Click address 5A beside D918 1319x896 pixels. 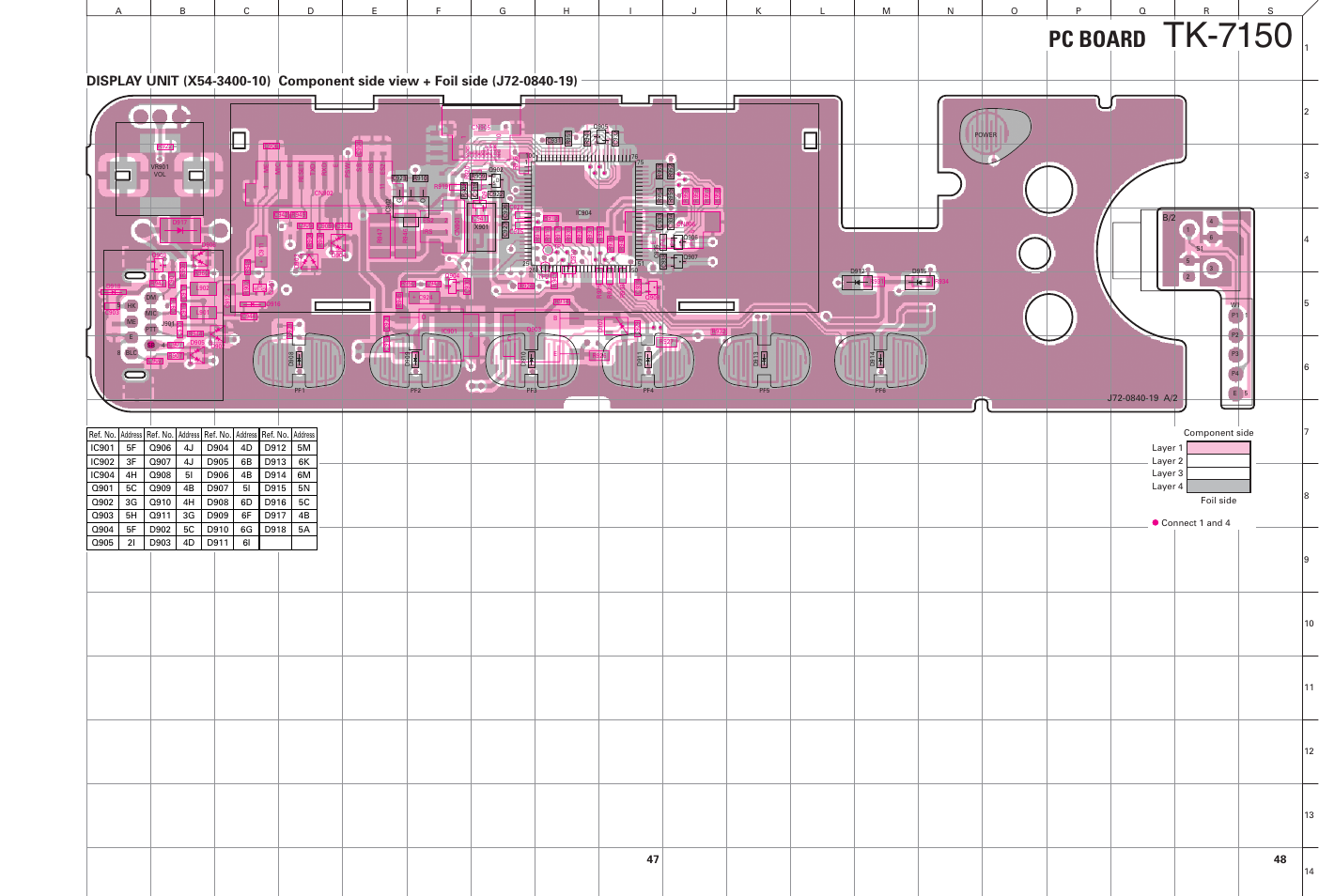pos(304,530)
